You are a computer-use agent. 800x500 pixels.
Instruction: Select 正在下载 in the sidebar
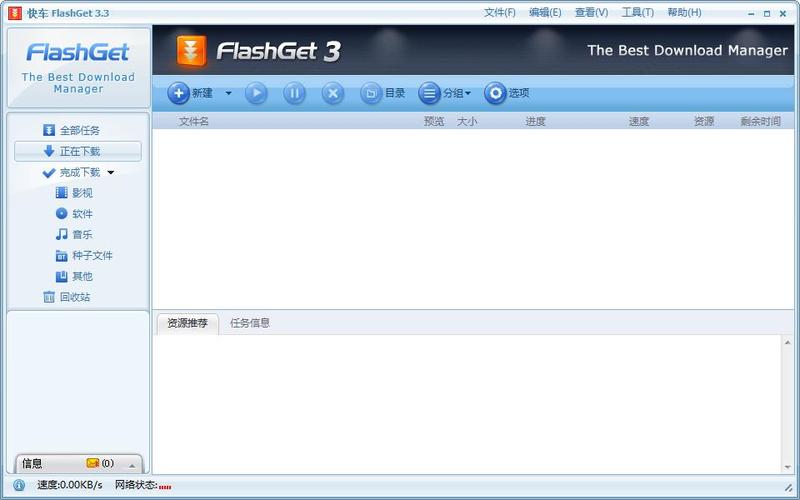coord(78,152)
